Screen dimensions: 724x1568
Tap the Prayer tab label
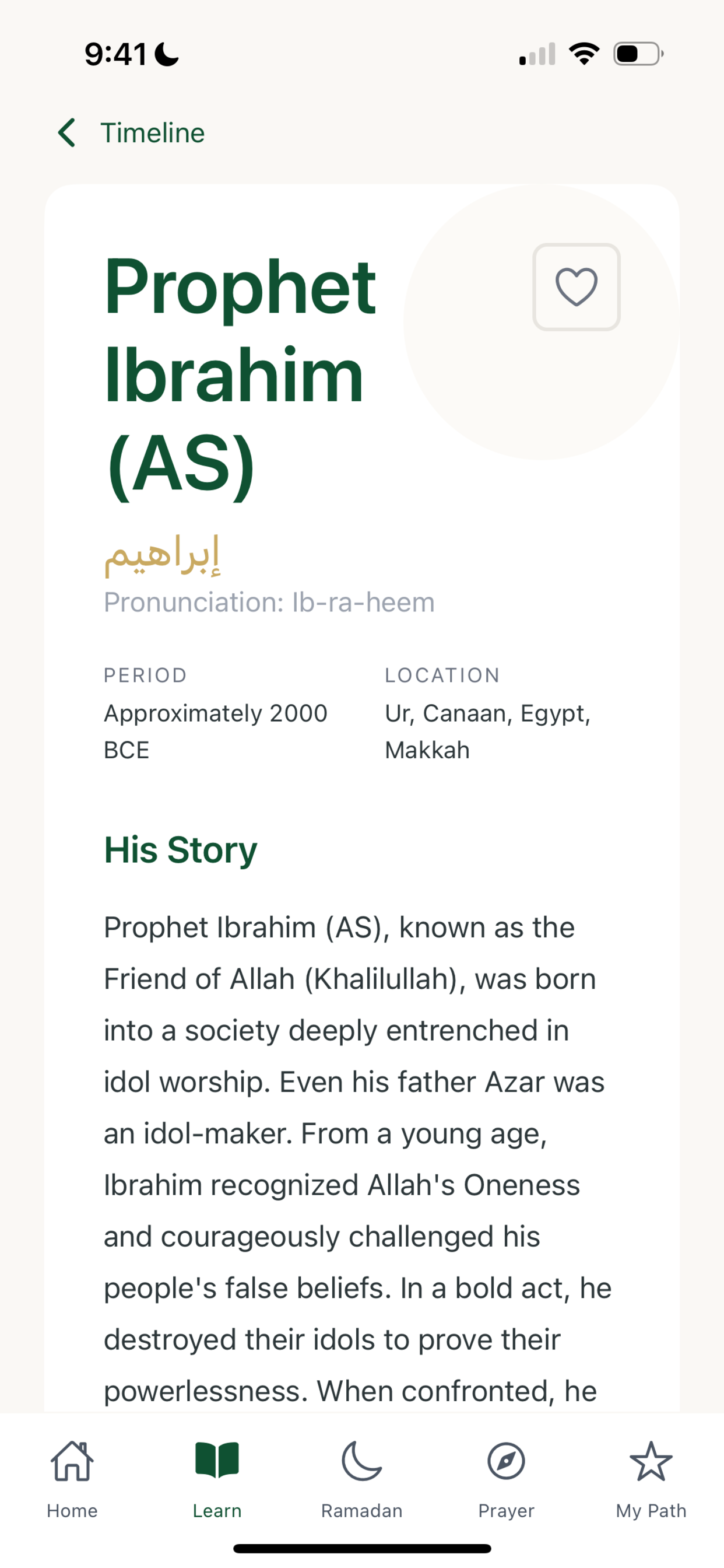coord(506,1511)
